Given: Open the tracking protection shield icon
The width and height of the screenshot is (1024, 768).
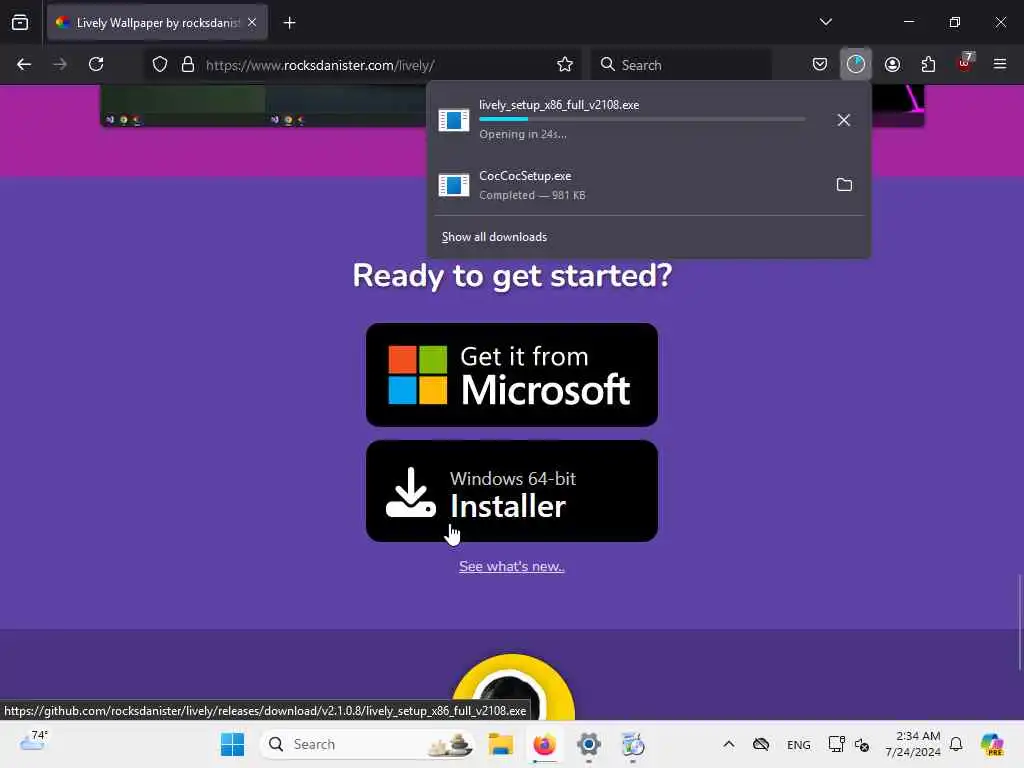Looking at the screenshot, I should 160,64.
